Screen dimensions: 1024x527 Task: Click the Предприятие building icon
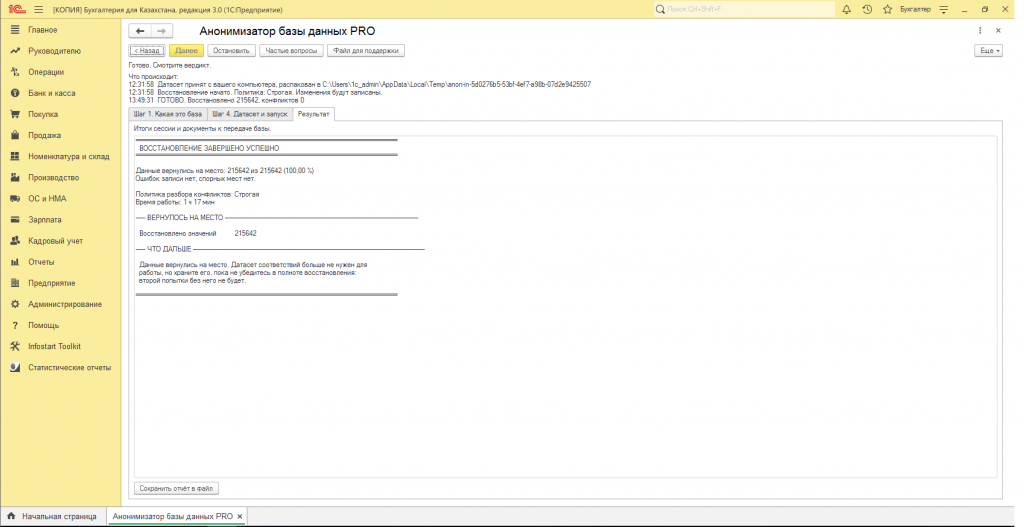pos(15,283)
